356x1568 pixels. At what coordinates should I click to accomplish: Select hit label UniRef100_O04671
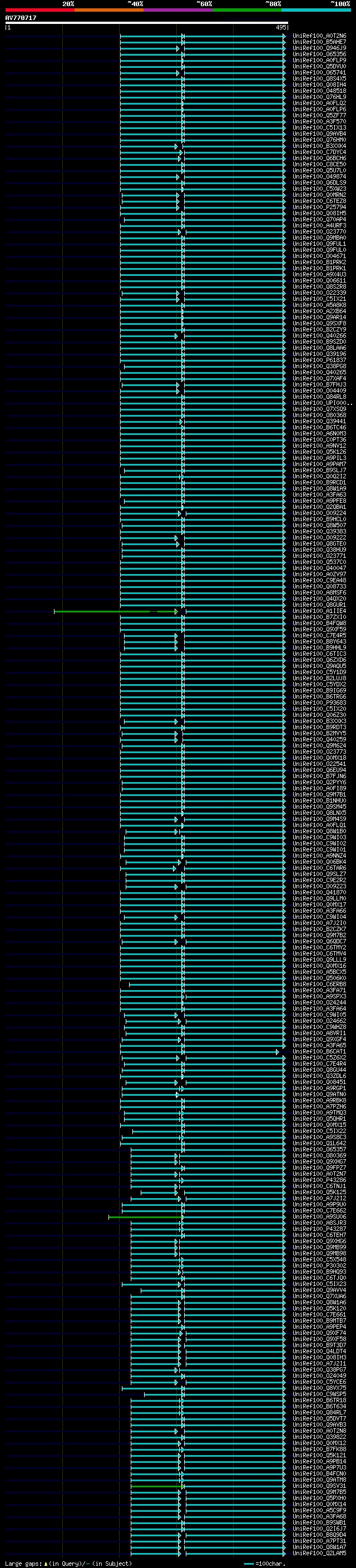(x=319, y=256)
